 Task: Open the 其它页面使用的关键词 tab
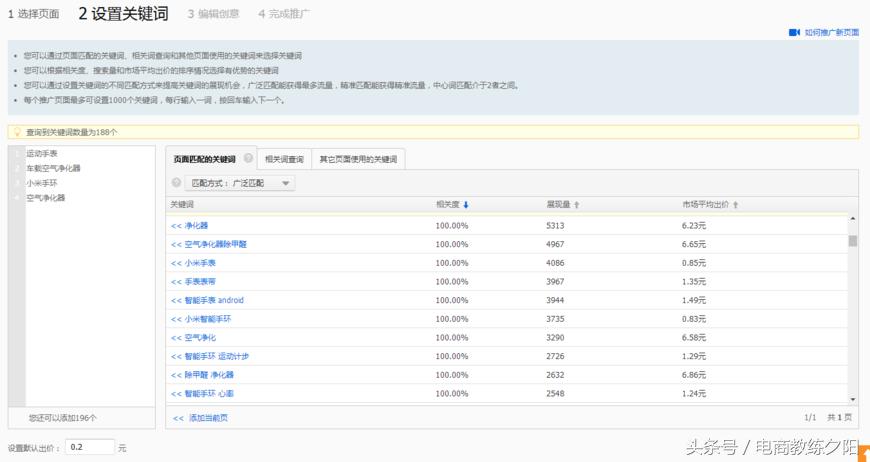[x=358, y=159]
